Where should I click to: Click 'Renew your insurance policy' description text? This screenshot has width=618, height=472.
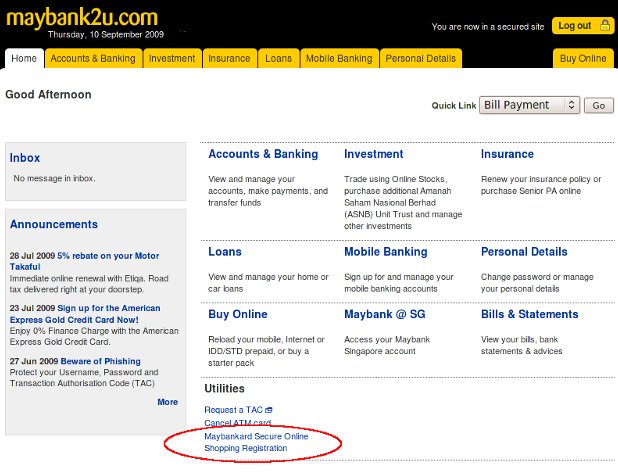point(541,185)
